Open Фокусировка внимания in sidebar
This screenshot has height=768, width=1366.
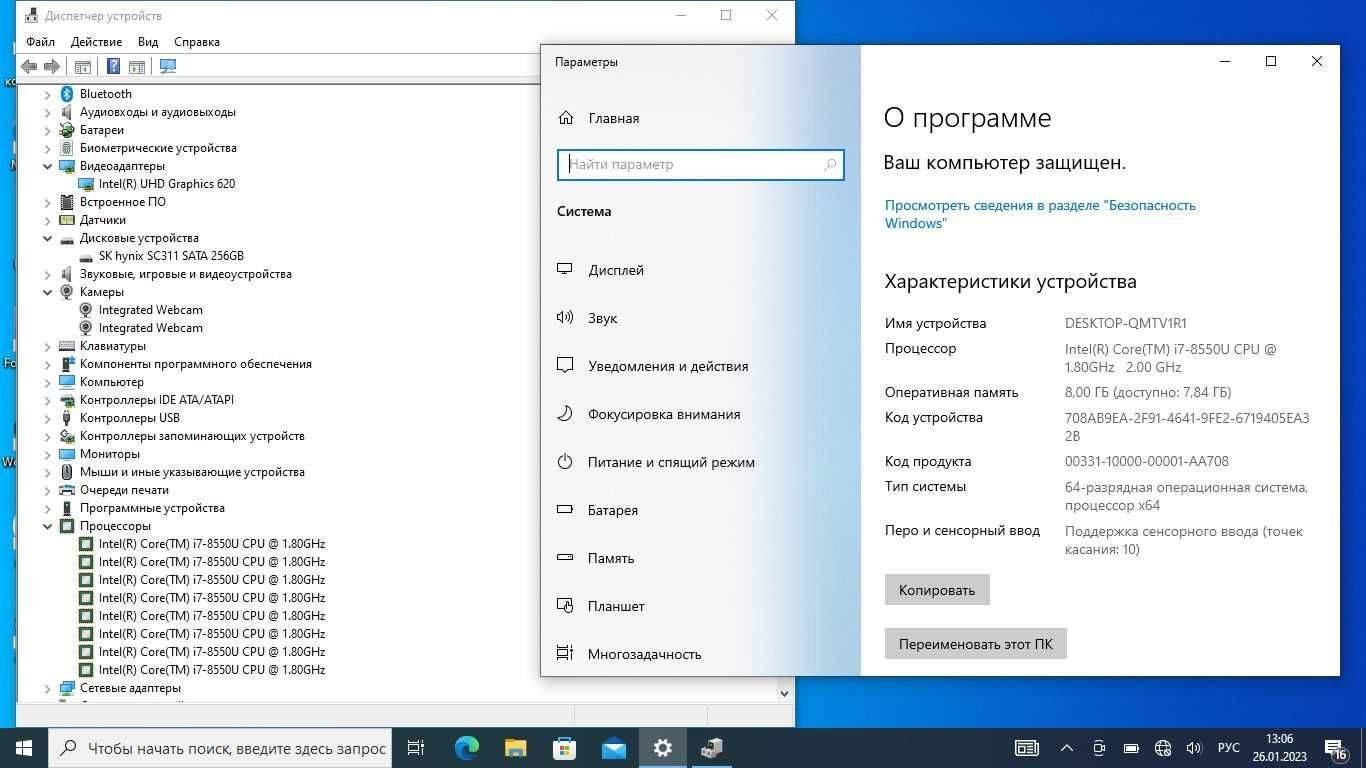(664, 414)
